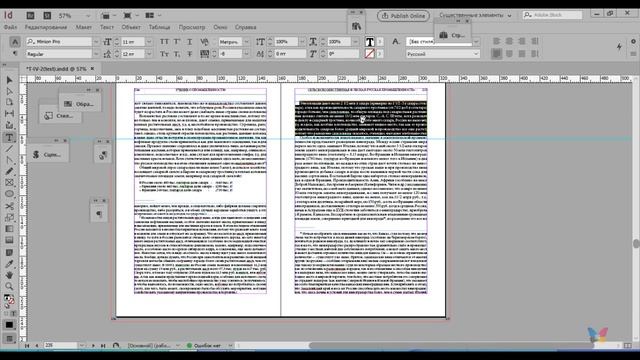Click the Publish Online button
The height and width of the screenshot is (360, 640).
point(403,16)
